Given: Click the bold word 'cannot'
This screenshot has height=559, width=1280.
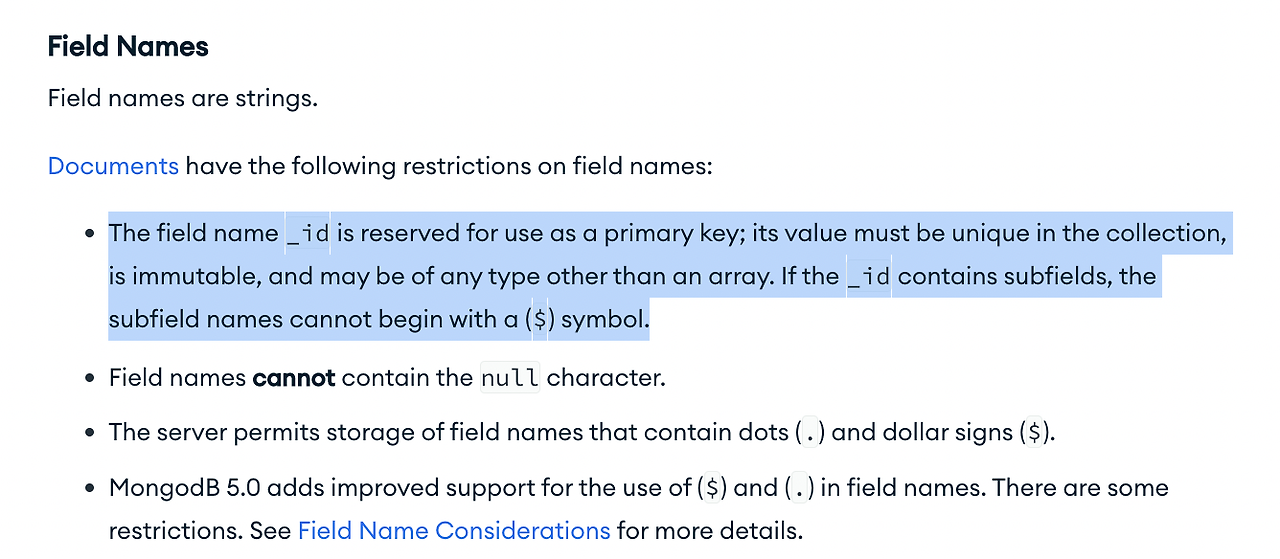Looking at the screenshot, I should (x=294, y=378).
